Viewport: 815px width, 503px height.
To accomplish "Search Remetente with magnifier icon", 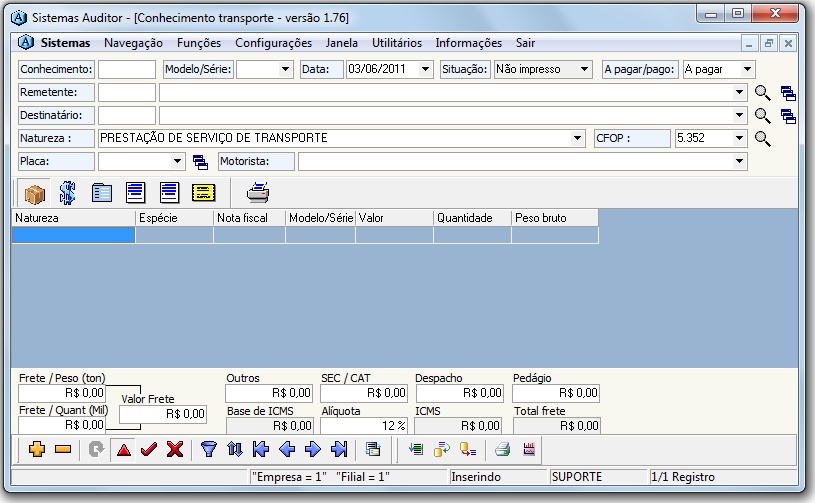I will 763,93.
